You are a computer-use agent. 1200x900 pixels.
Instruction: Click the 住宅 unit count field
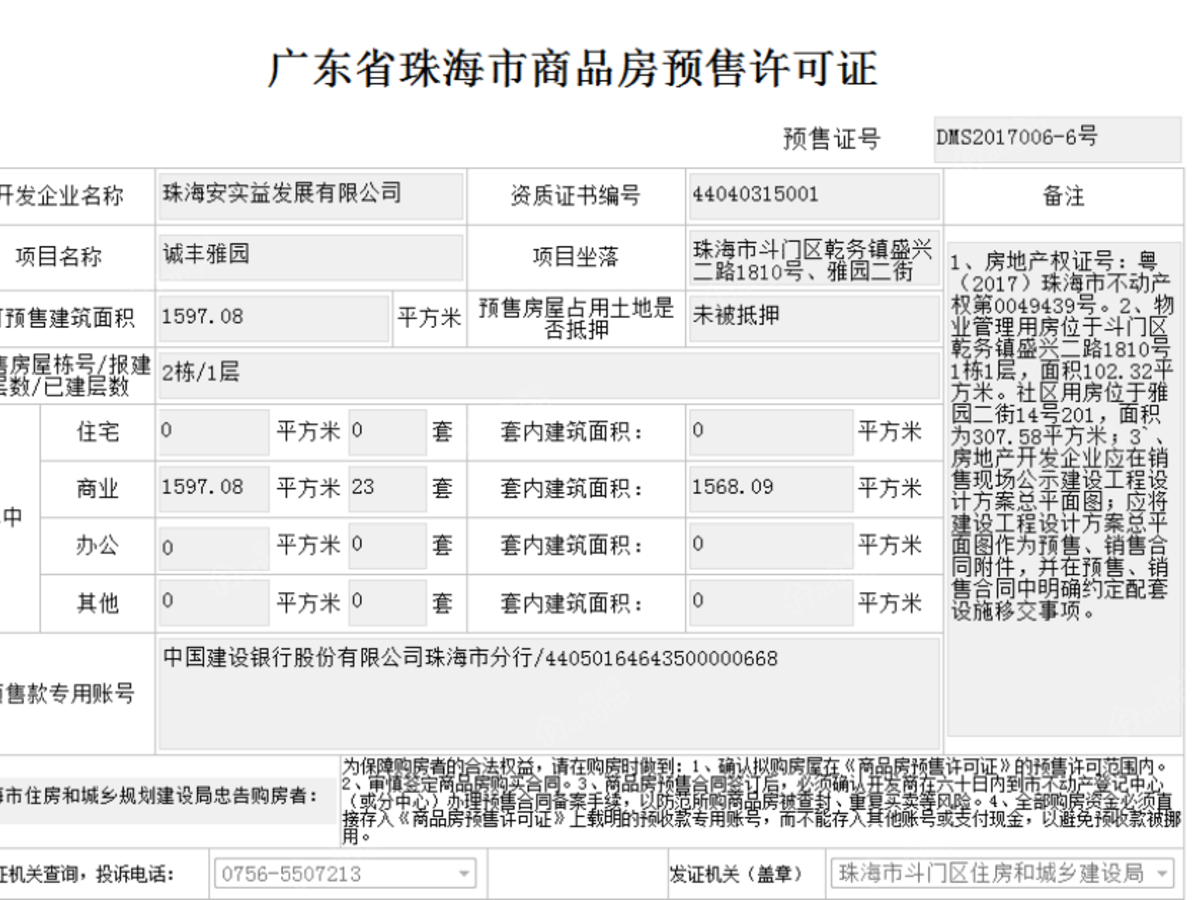click(388, 432)
